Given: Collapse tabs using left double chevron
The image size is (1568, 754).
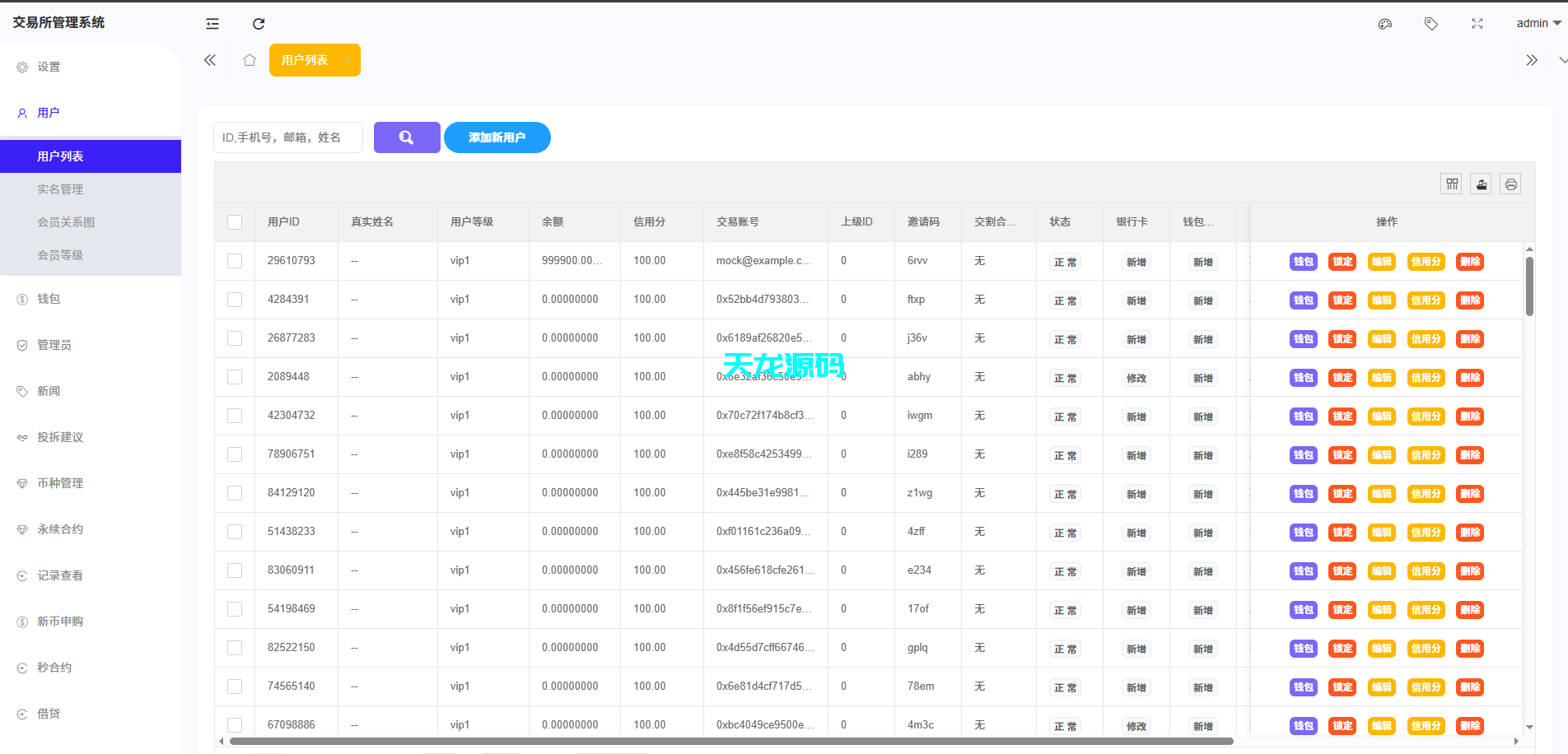Looking at the screenshot, I should (x=209, y=59).
